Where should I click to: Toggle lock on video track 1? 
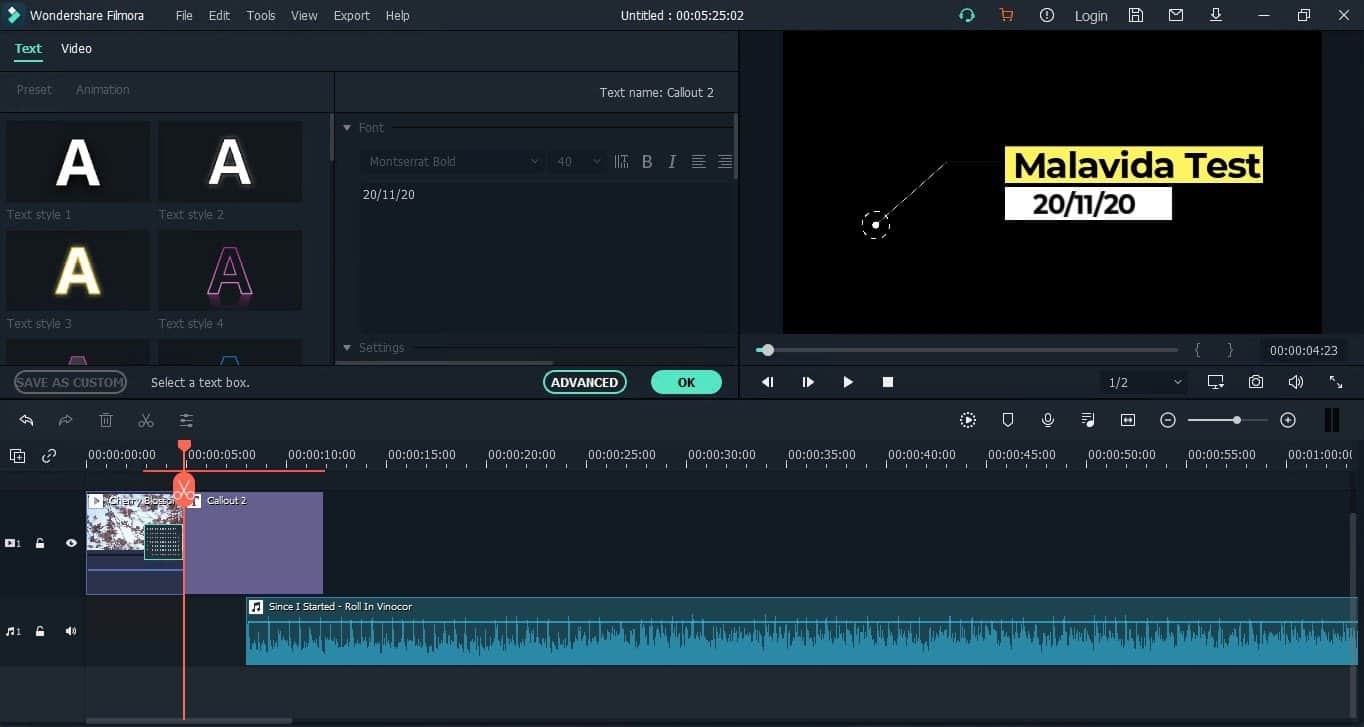click(40, 543)
